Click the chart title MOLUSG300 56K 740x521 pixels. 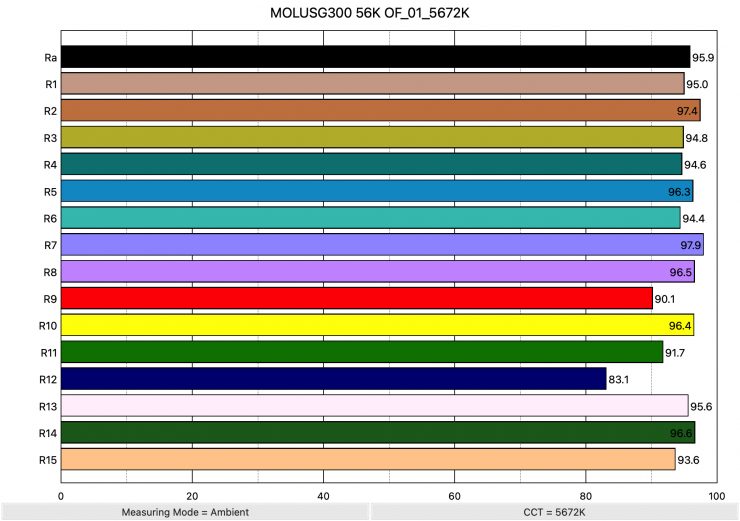[369, 16]
